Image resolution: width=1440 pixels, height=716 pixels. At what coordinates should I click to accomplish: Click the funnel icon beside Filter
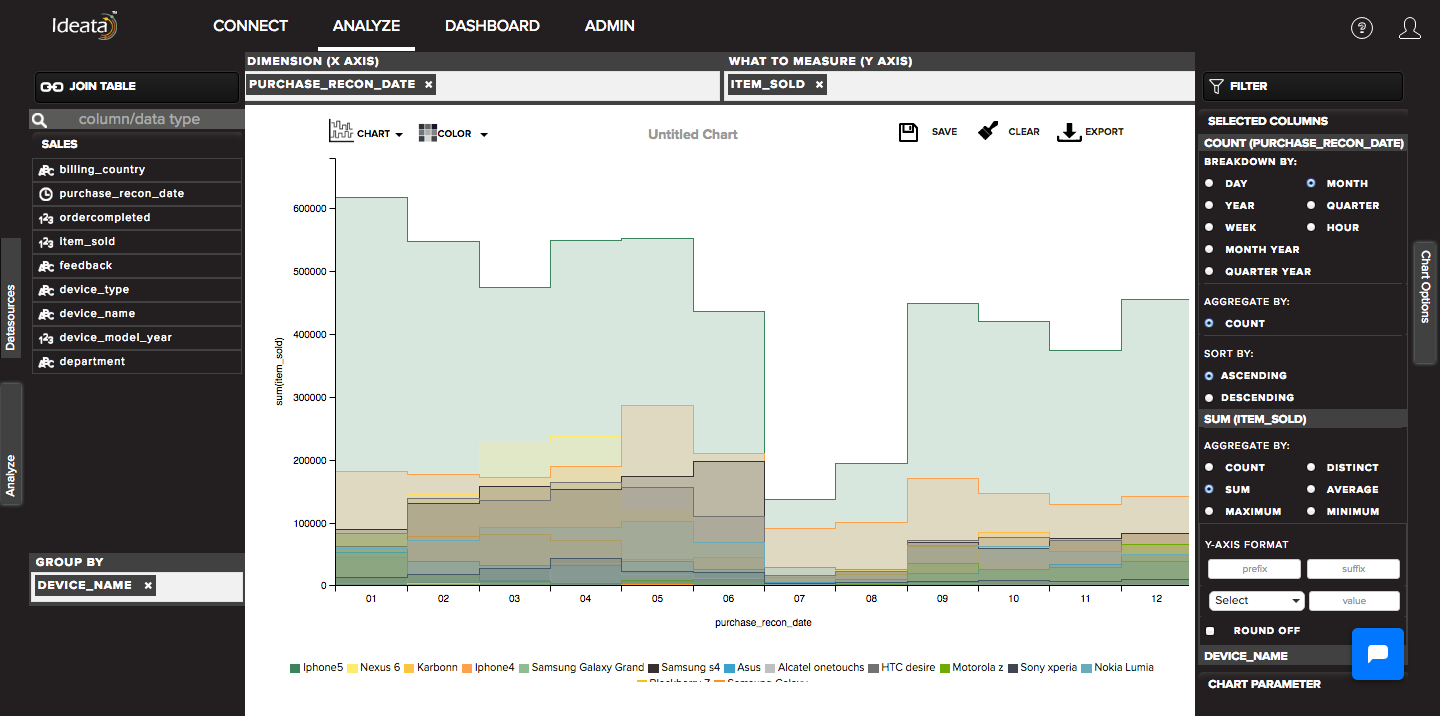[1217, 87]
